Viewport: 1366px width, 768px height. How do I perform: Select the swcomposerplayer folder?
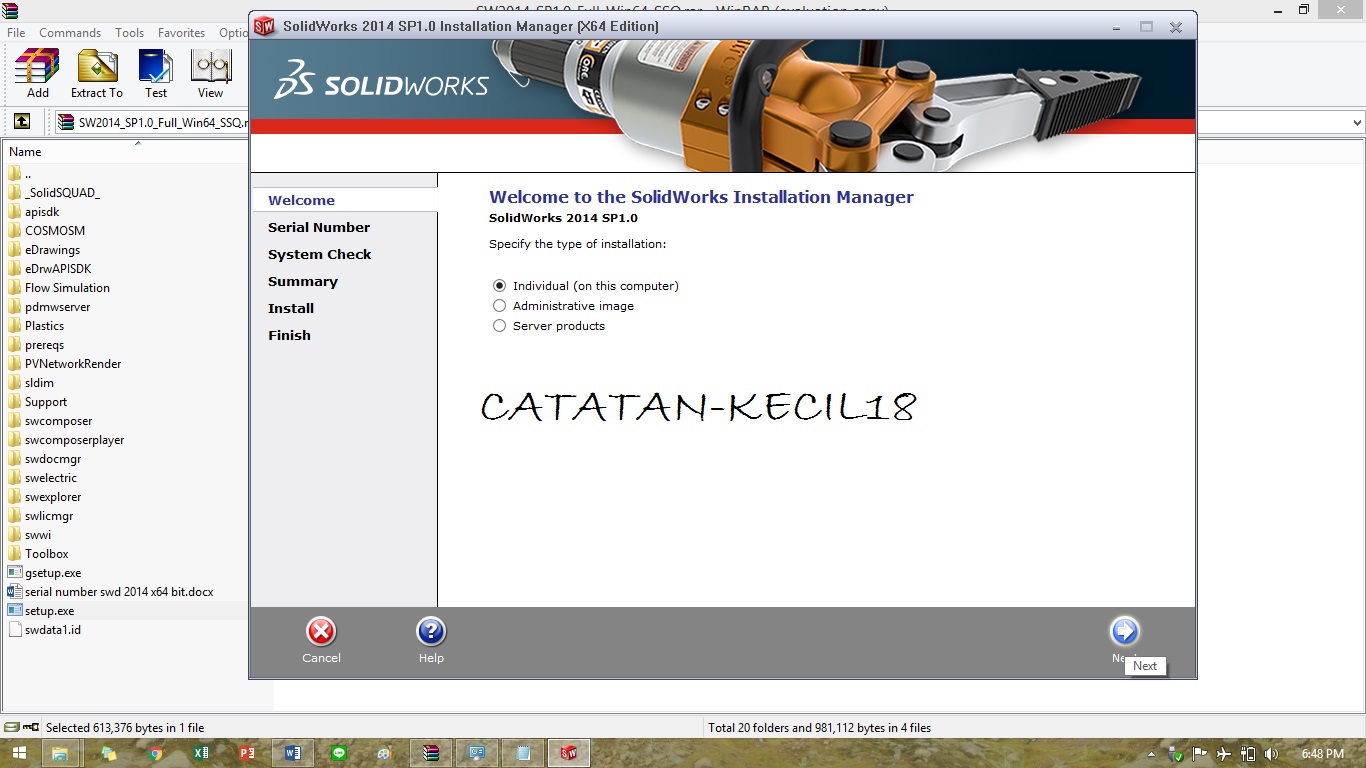click(74, 440)
